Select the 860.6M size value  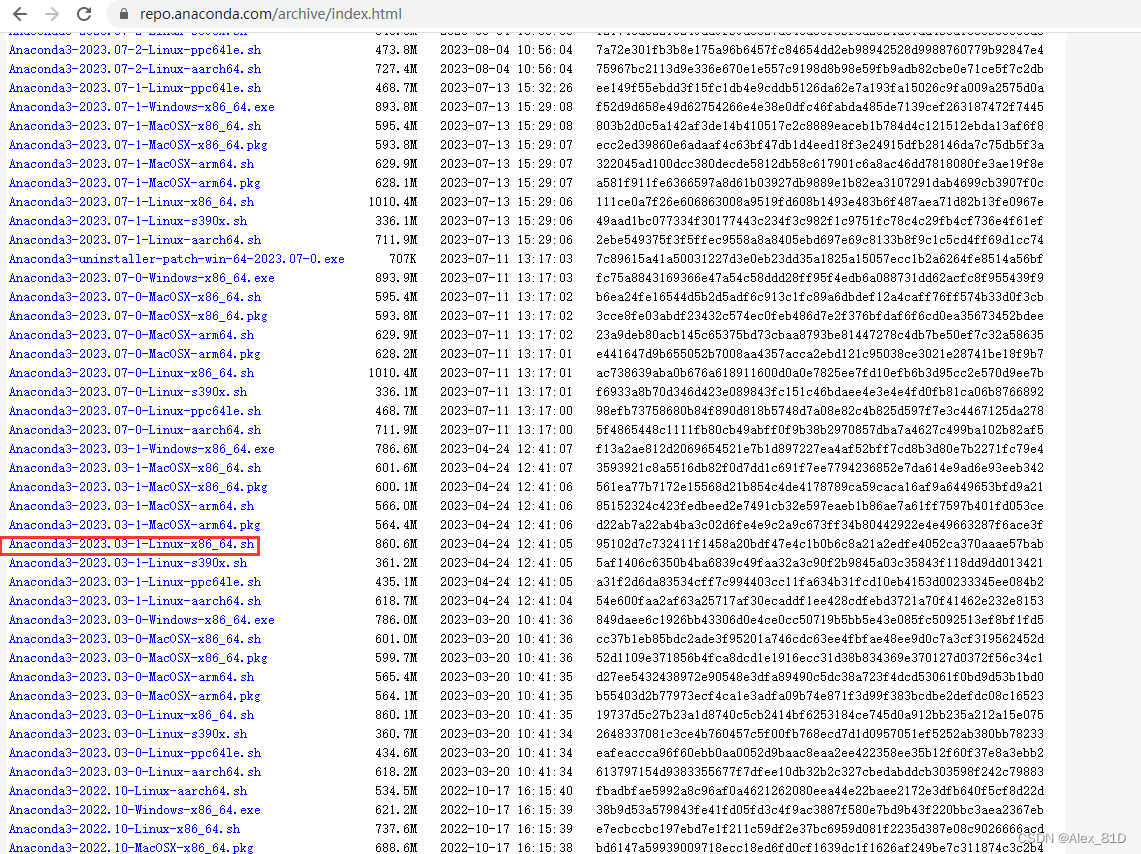[x=396, y=544]
